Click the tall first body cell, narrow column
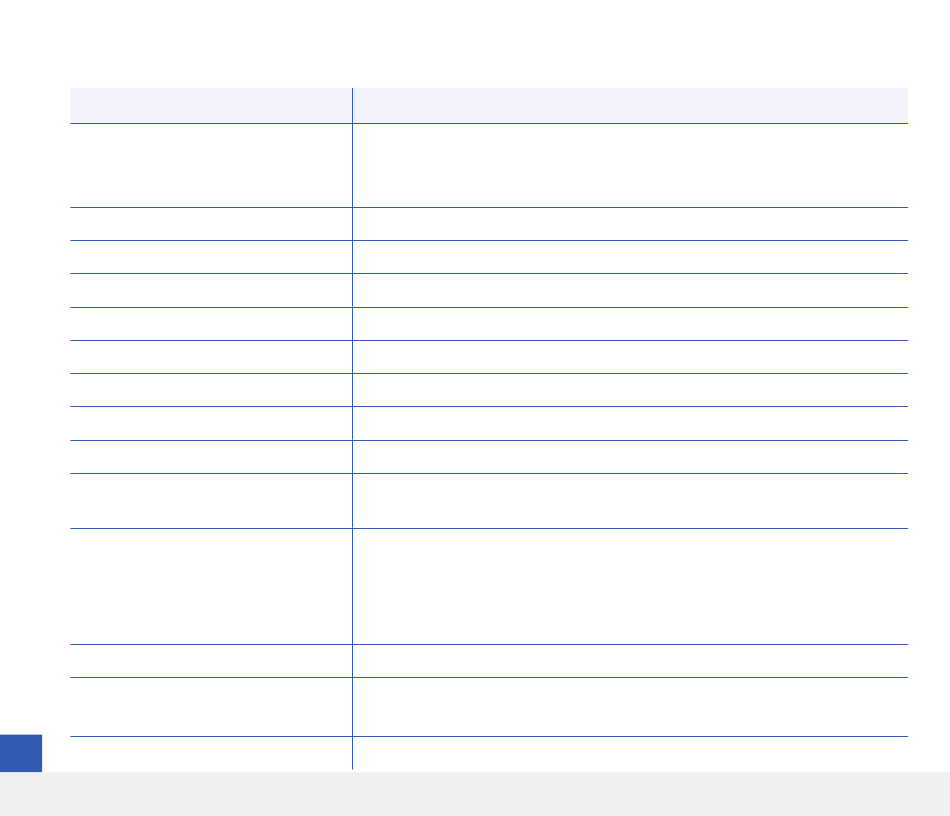The image size is (950, 816). click(x=211, y=165)
